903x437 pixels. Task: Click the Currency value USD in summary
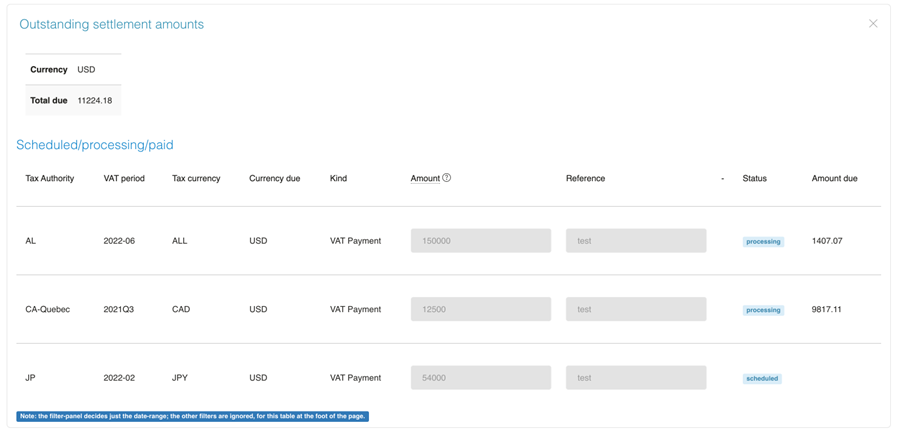click(x=86, y=69)
